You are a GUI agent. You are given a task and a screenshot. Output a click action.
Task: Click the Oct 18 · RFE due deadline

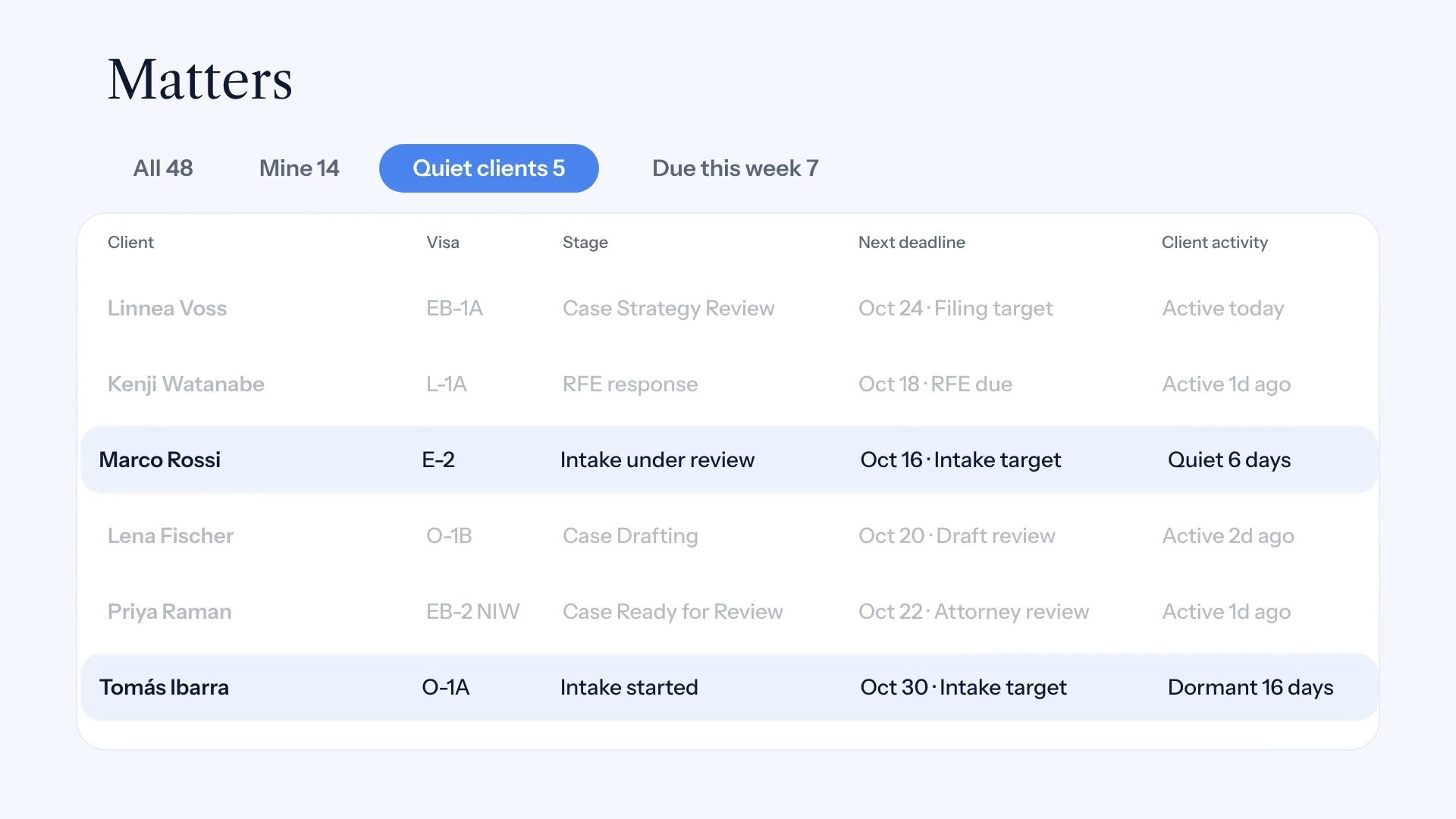[x=935, y=384]
